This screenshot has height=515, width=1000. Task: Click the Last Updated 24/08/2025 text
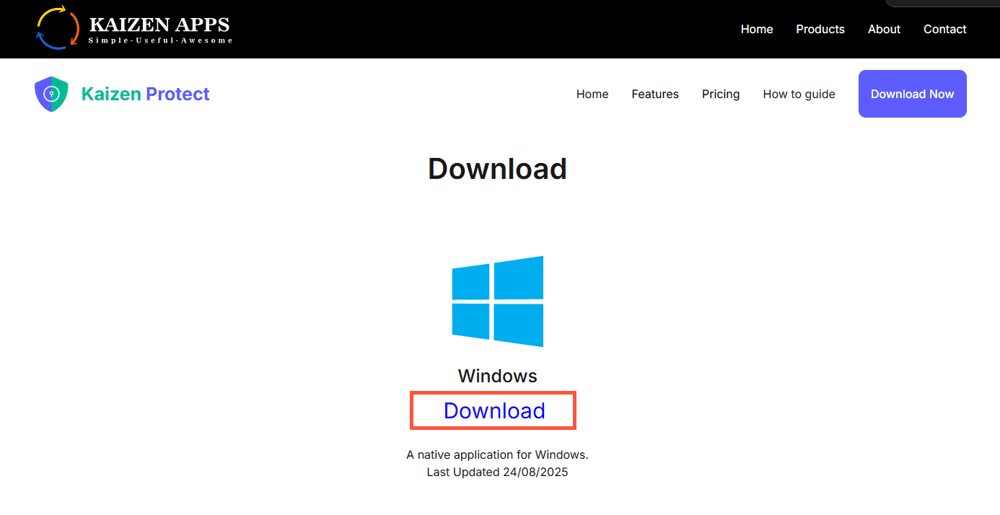497,472
